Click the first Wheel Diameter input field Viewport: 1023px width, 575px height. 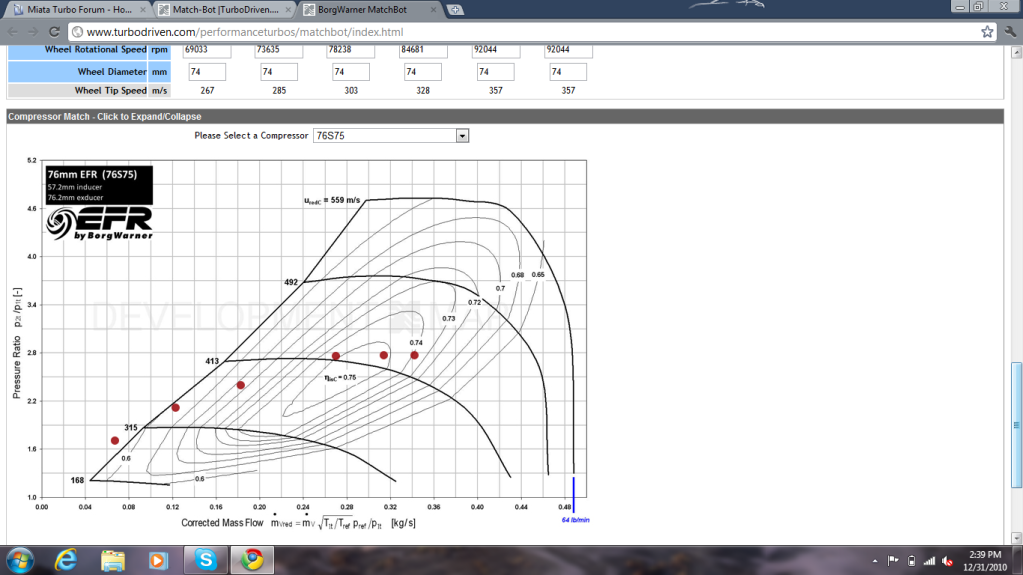coord(207,72)
